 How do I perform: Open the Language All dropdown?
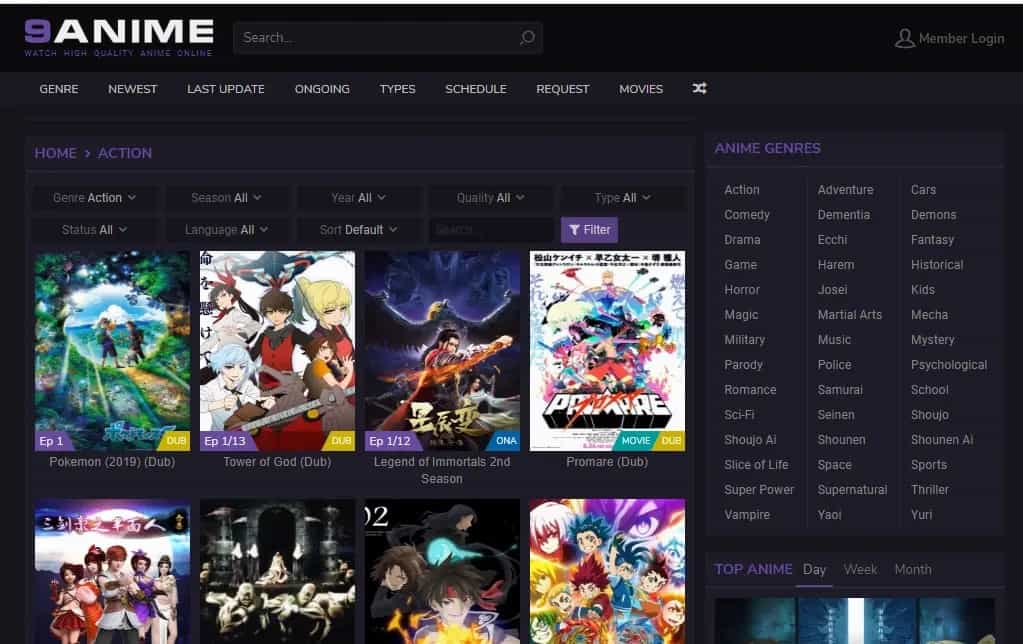coord(226,230)
